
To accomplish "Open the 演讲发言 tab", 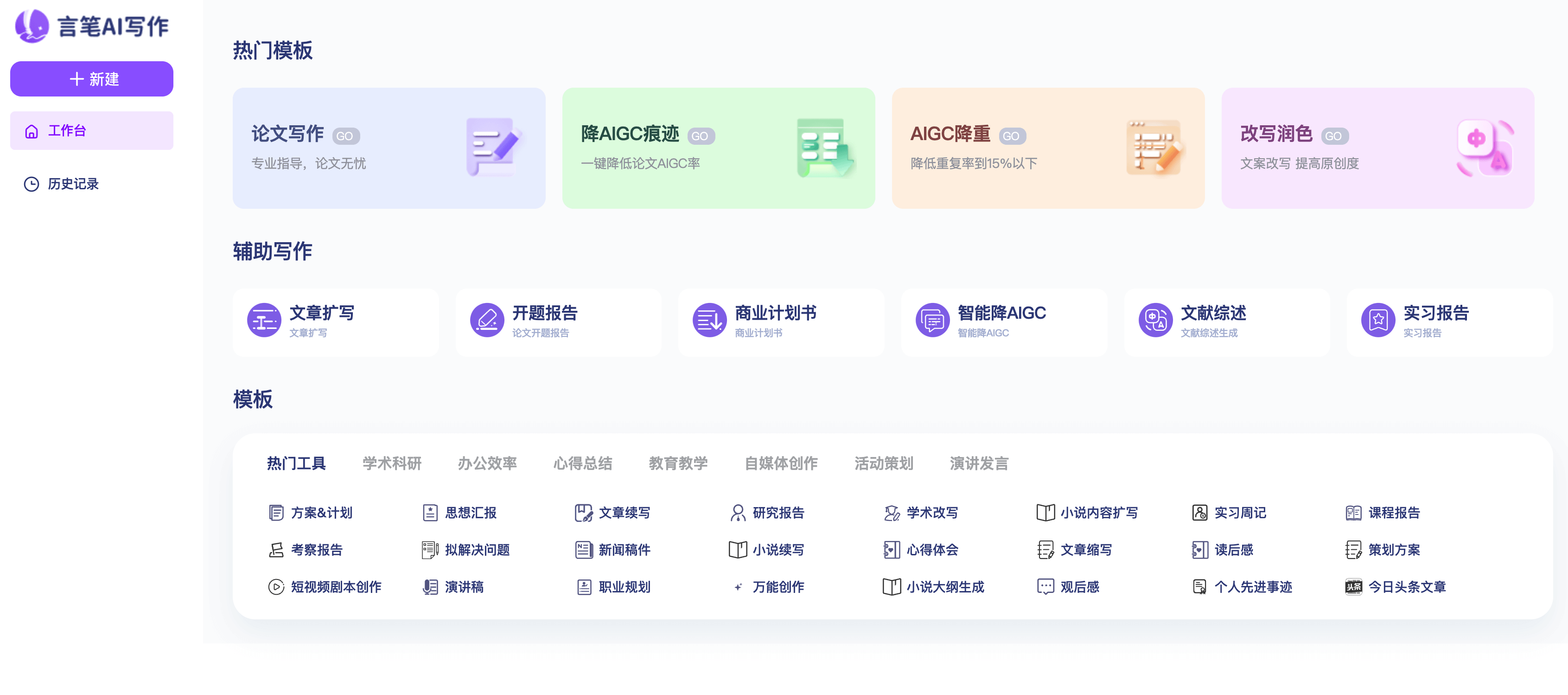I will tap(978, 463).
